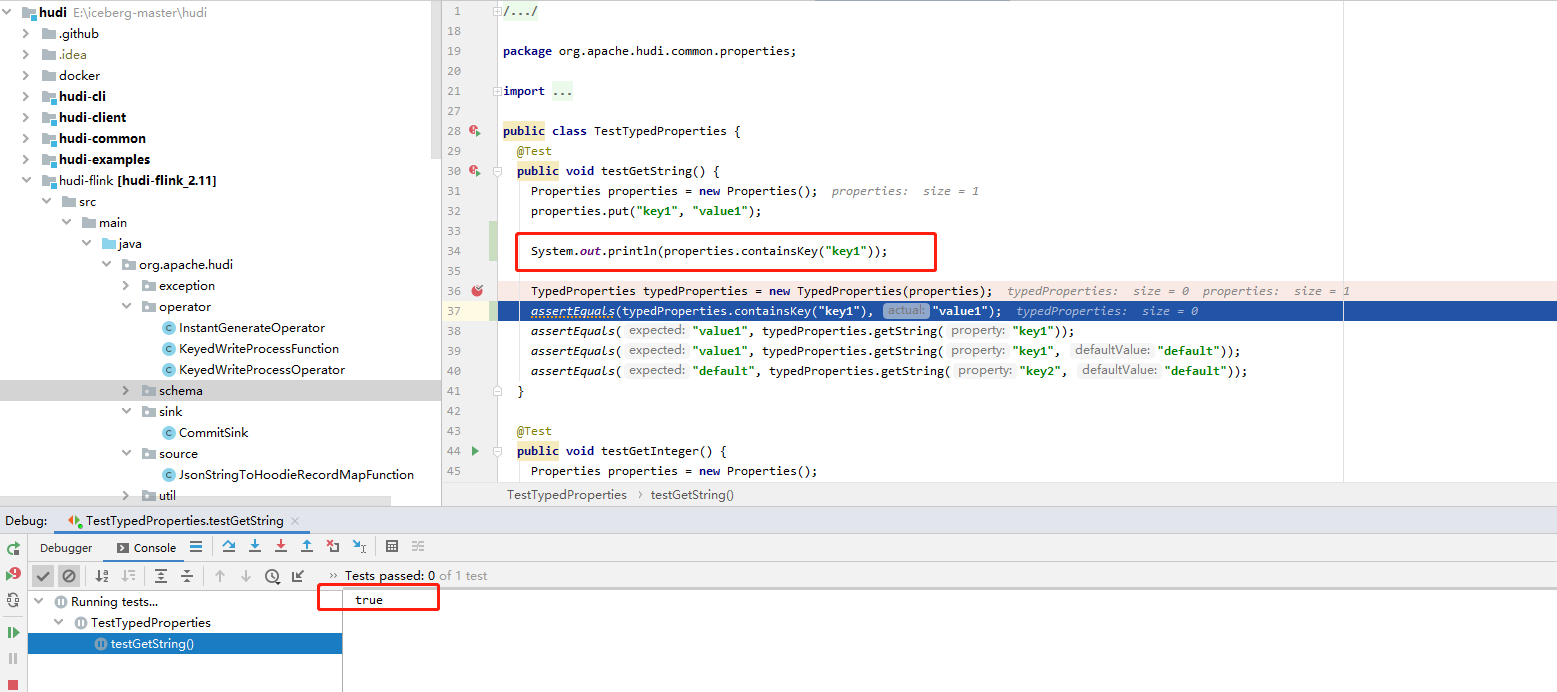Select the hudi-examples module
Screen dimensions: 1557x692
point(104,160)
